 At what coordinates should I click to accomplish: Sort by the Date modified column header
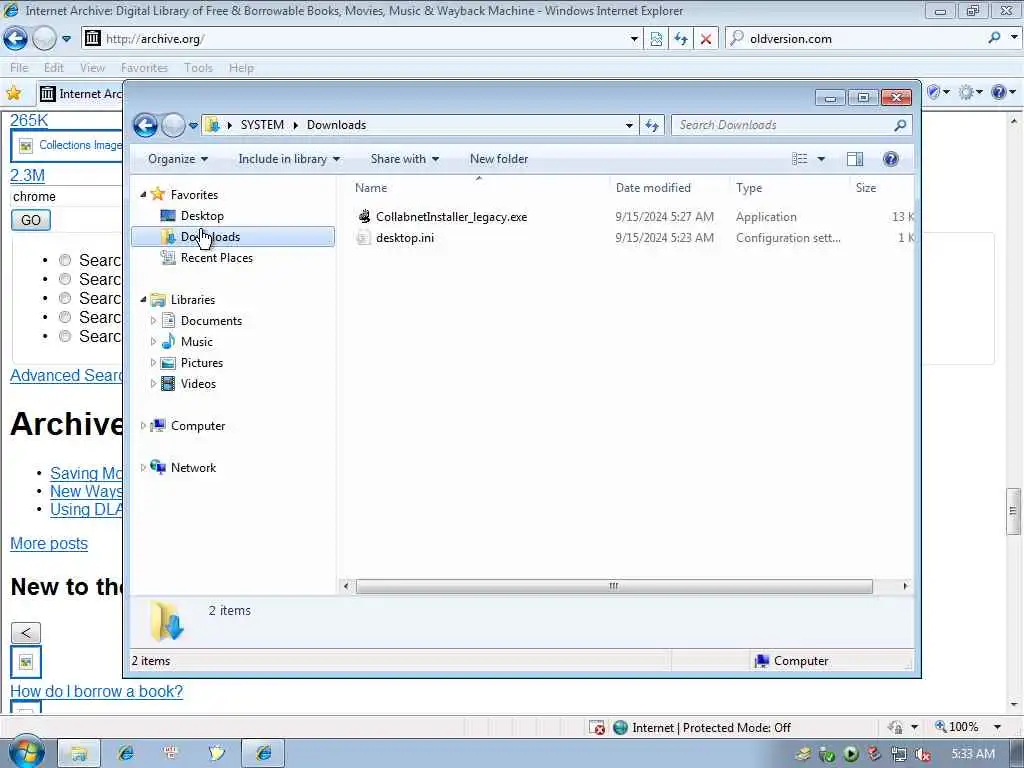(653, 187)
